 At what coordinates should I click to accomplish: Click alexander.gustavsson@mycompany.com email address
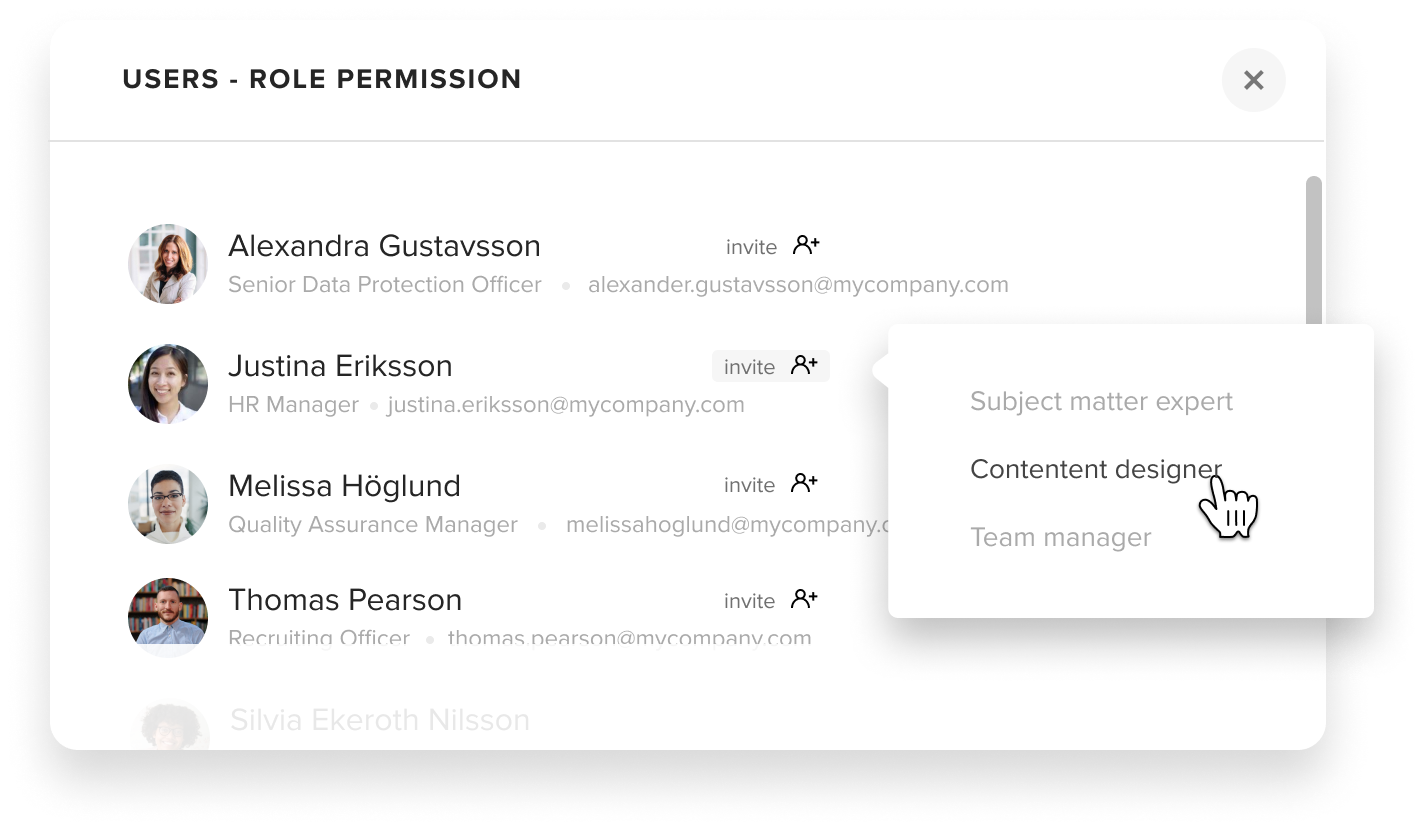click(798, 285)
